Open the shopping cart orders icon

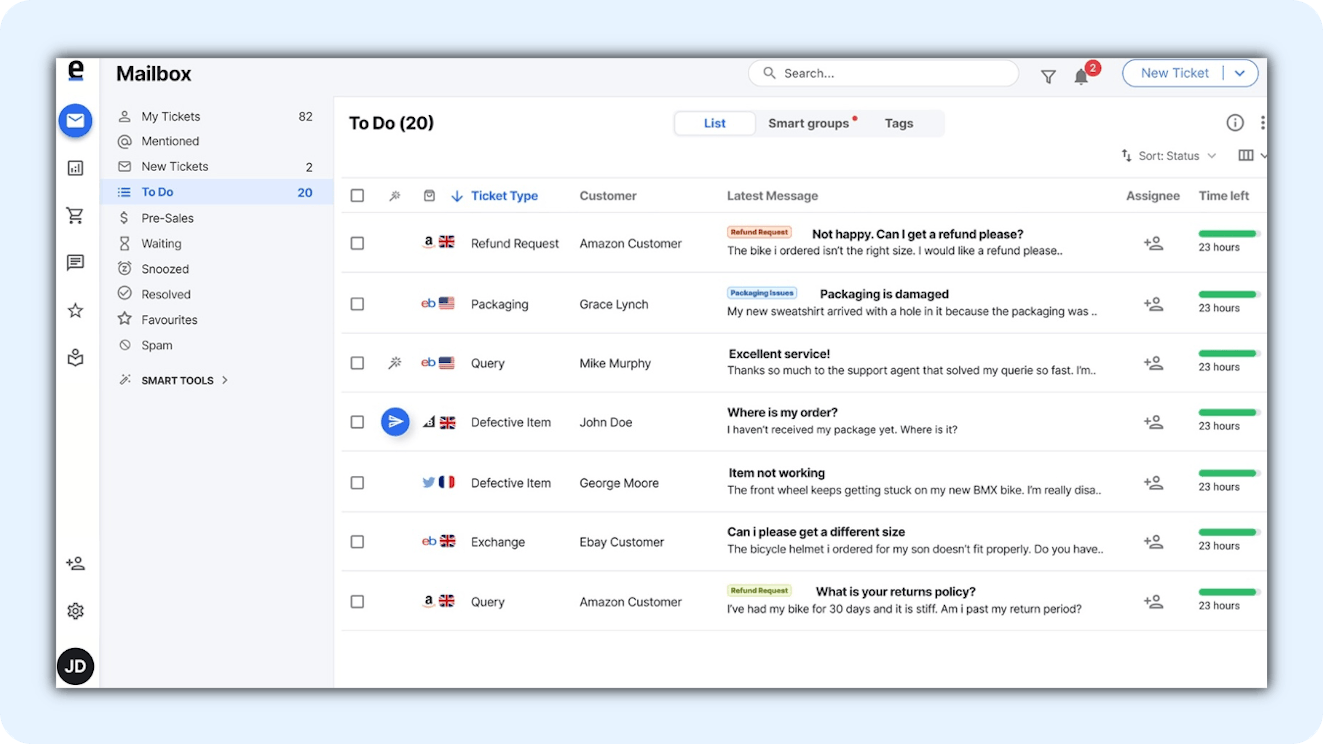(x=75, y=215)
